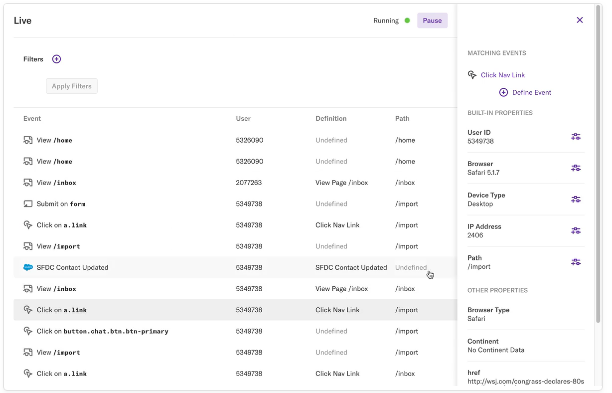
Task: Click SFDC Contact Updated in Definition column
Action: (x=351, y=267)
